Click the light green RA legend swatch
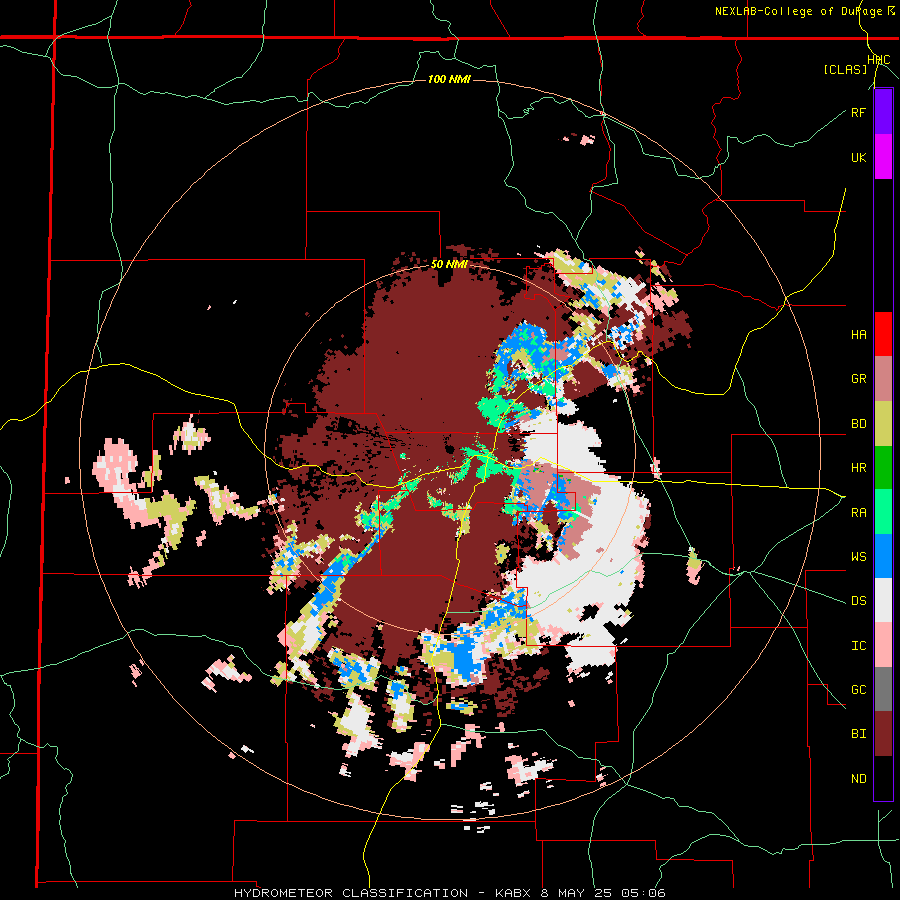 (x=883, y=512)
